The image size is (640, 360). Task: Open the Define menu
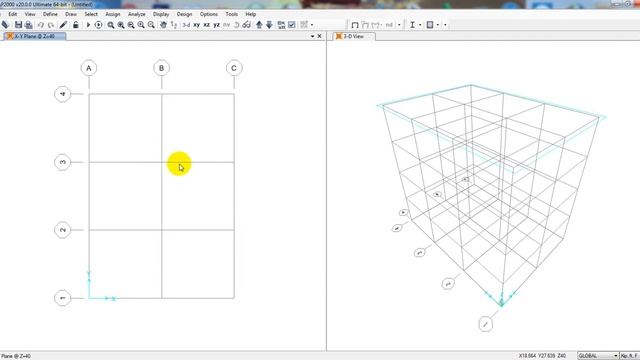coord(50,14)
